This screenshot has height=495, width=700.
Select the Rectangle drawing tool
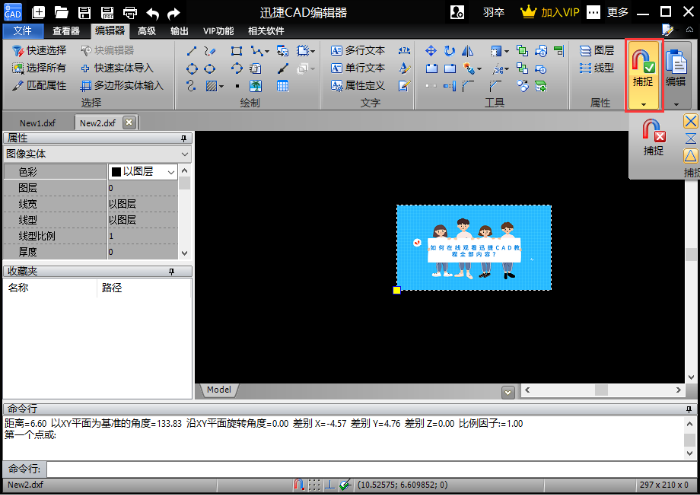[236, 51]
